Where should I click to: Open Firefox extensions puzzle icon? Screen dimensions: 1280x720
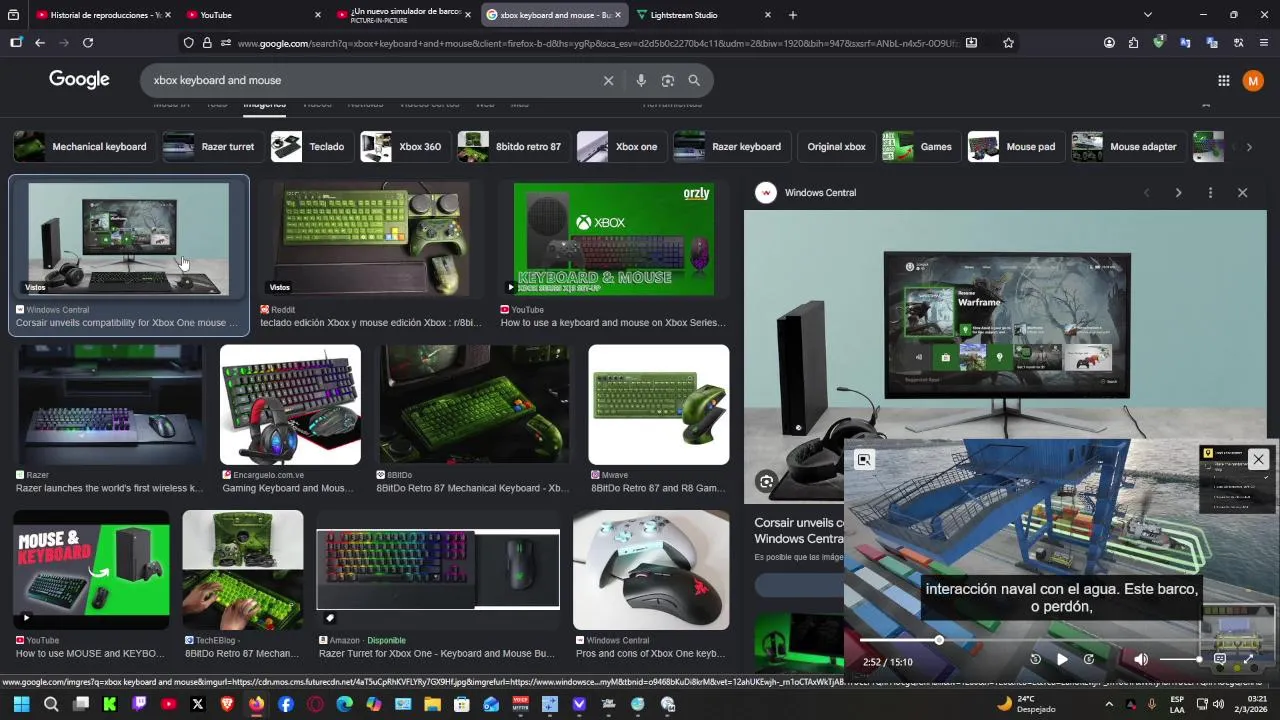pyautogui.click(x=1133, y=43)
